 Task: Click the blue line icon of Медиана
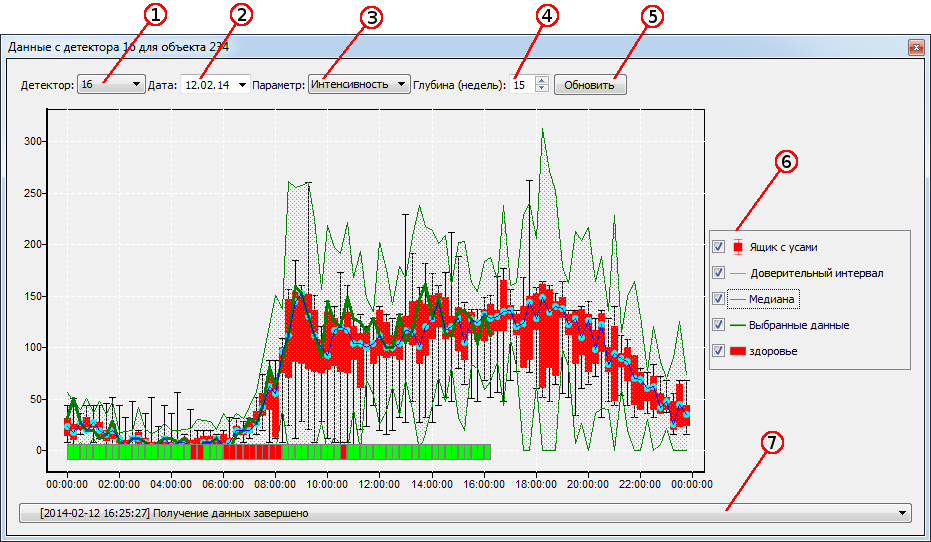(x=737, y=299)
